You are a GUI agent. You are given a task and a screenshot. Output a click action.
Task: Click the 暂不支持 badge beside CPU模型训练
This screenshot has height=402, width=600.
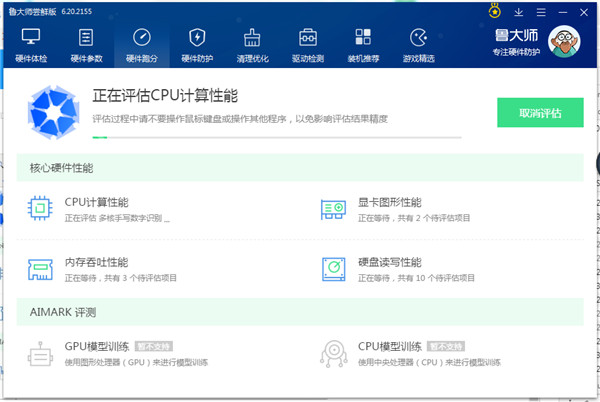(446, 346)
